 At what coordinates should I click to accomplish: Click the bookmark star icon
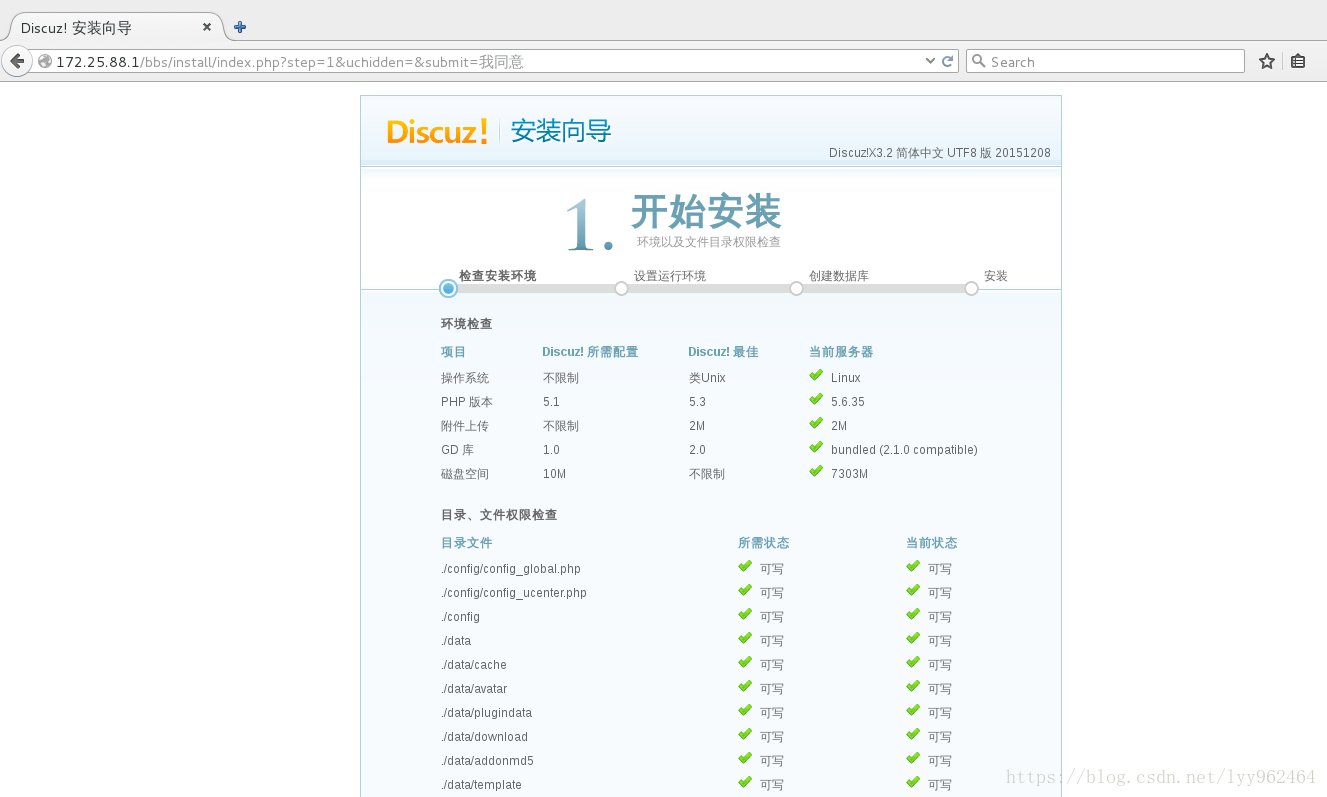pyautogui.click(x=1267, y=61)
